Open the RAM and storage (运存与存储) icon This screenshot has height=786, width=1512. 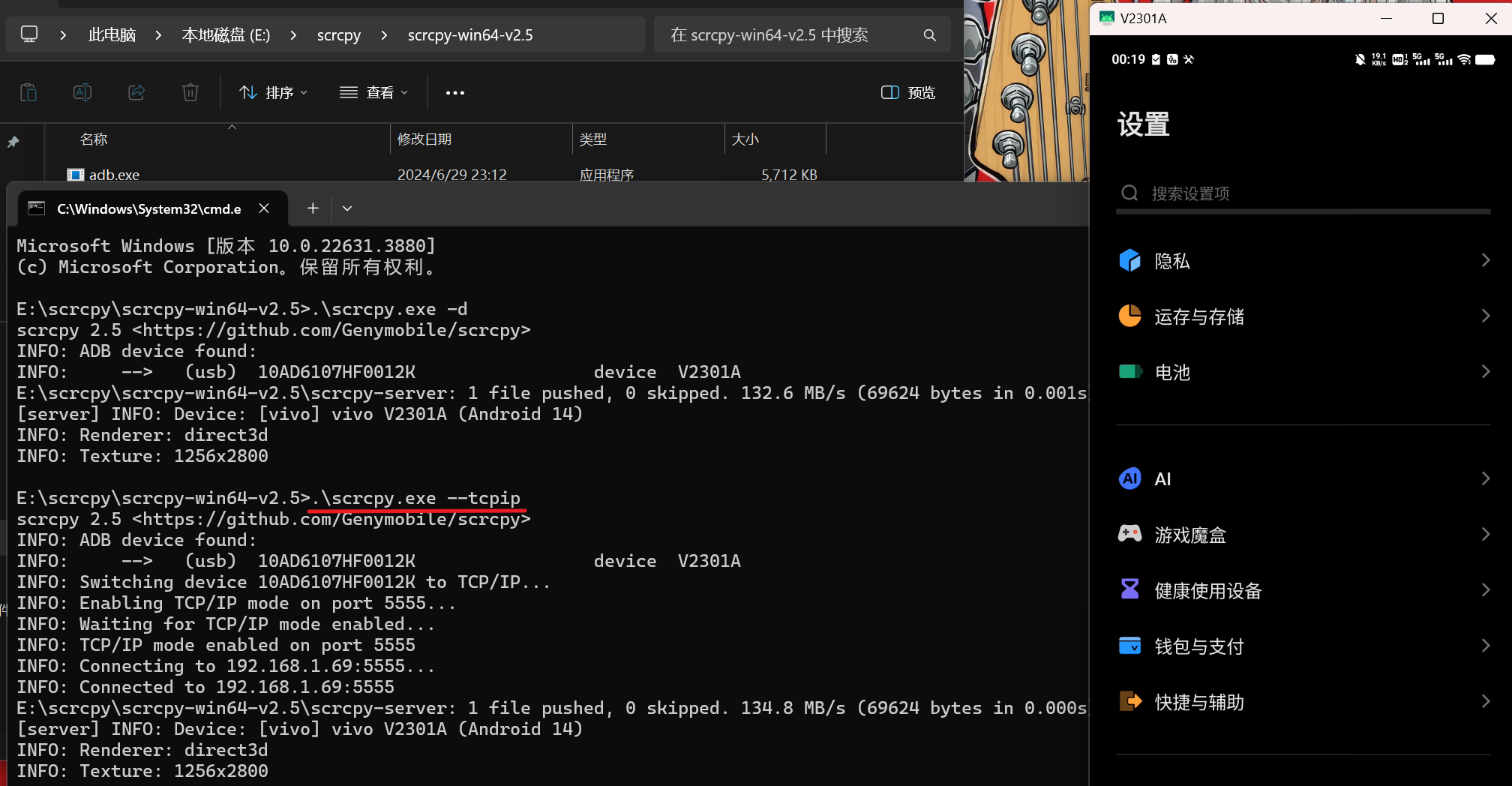[x=1130, y=316]
